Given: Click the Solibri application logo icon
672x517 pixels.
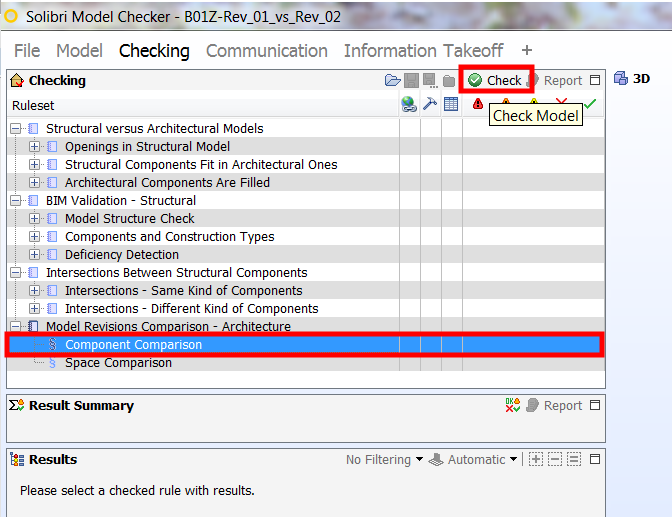Looking at the screenshot, I should coord(11,16).
